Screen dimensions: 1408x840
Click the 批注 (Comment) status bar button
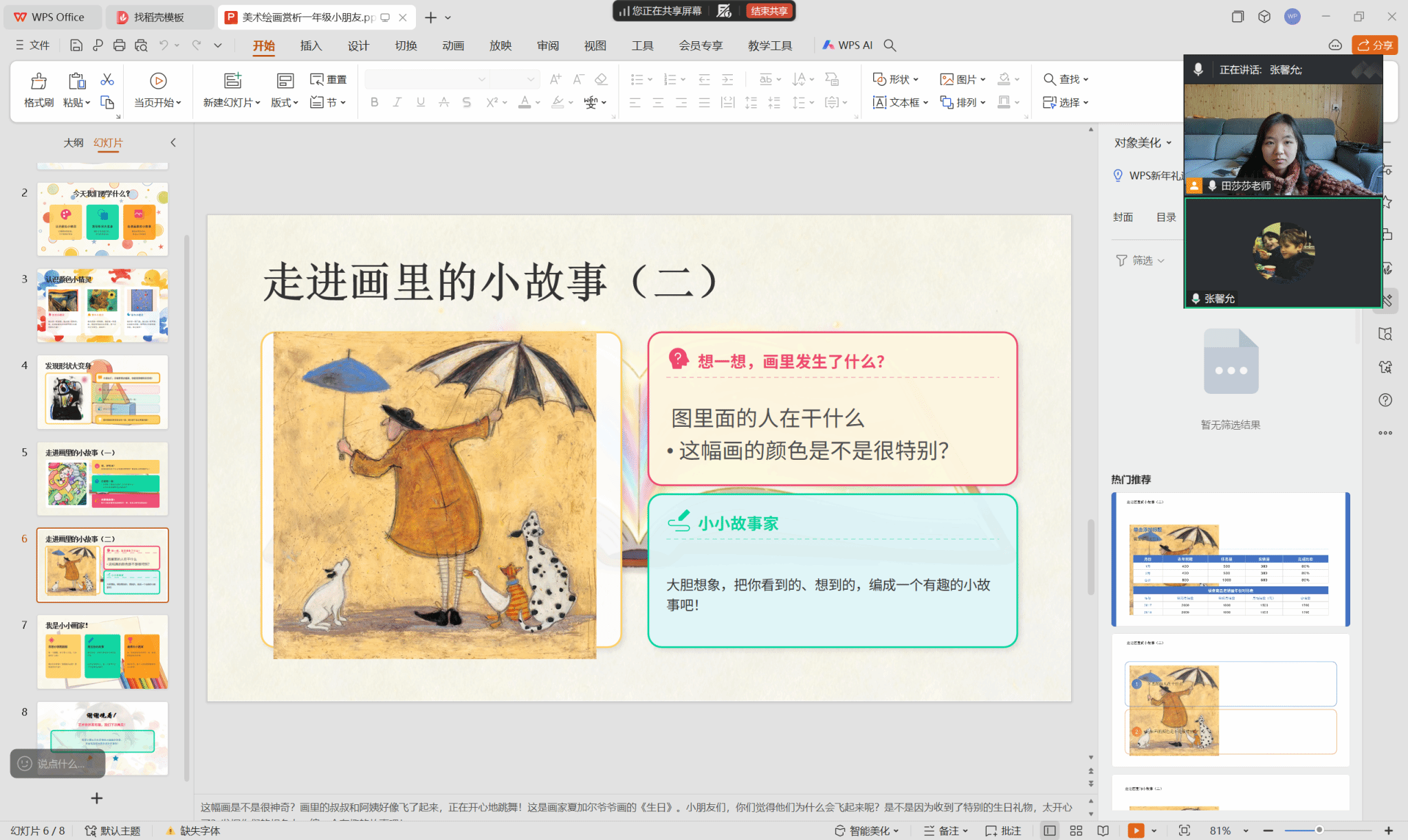tap(1003, 830)
